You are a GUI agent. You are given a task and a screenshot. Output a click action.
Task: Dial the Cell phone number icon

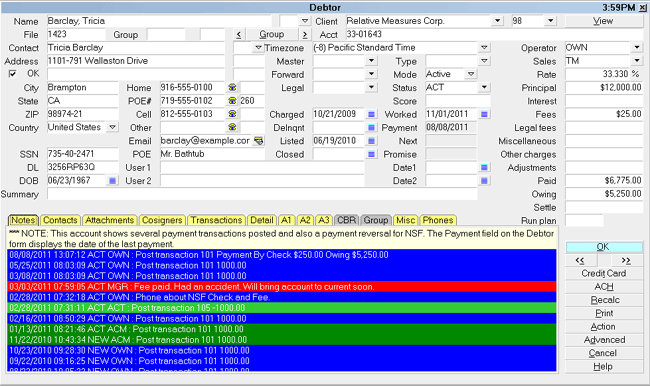click(232, 114)
